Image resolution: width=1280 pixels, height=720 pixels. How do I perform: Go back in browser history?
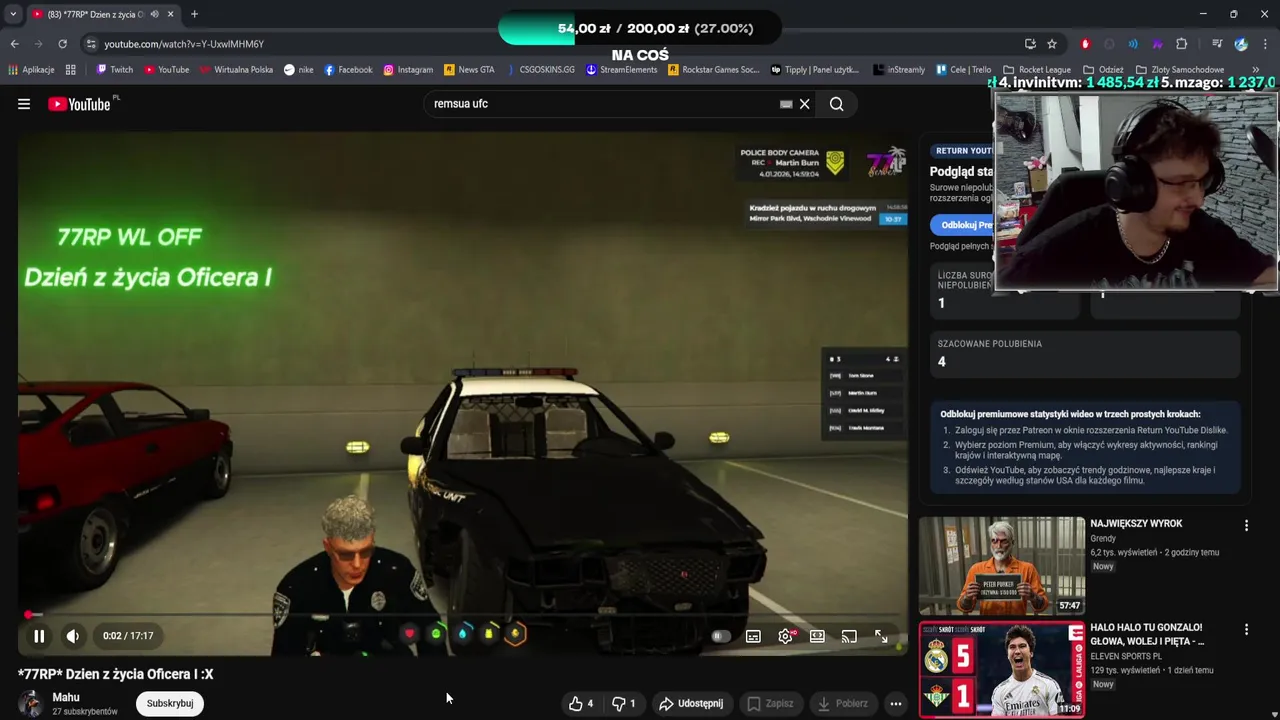(14, 44)
